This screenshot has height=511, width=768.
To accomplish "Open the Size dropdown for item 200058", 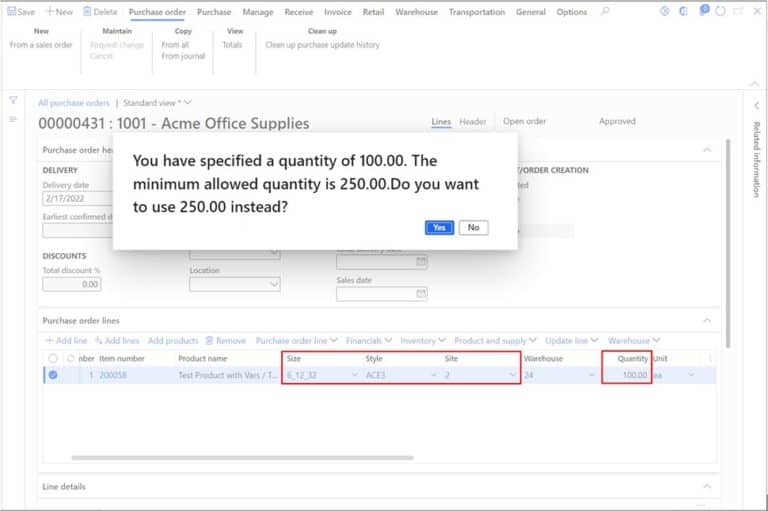I will coord(353,375).
